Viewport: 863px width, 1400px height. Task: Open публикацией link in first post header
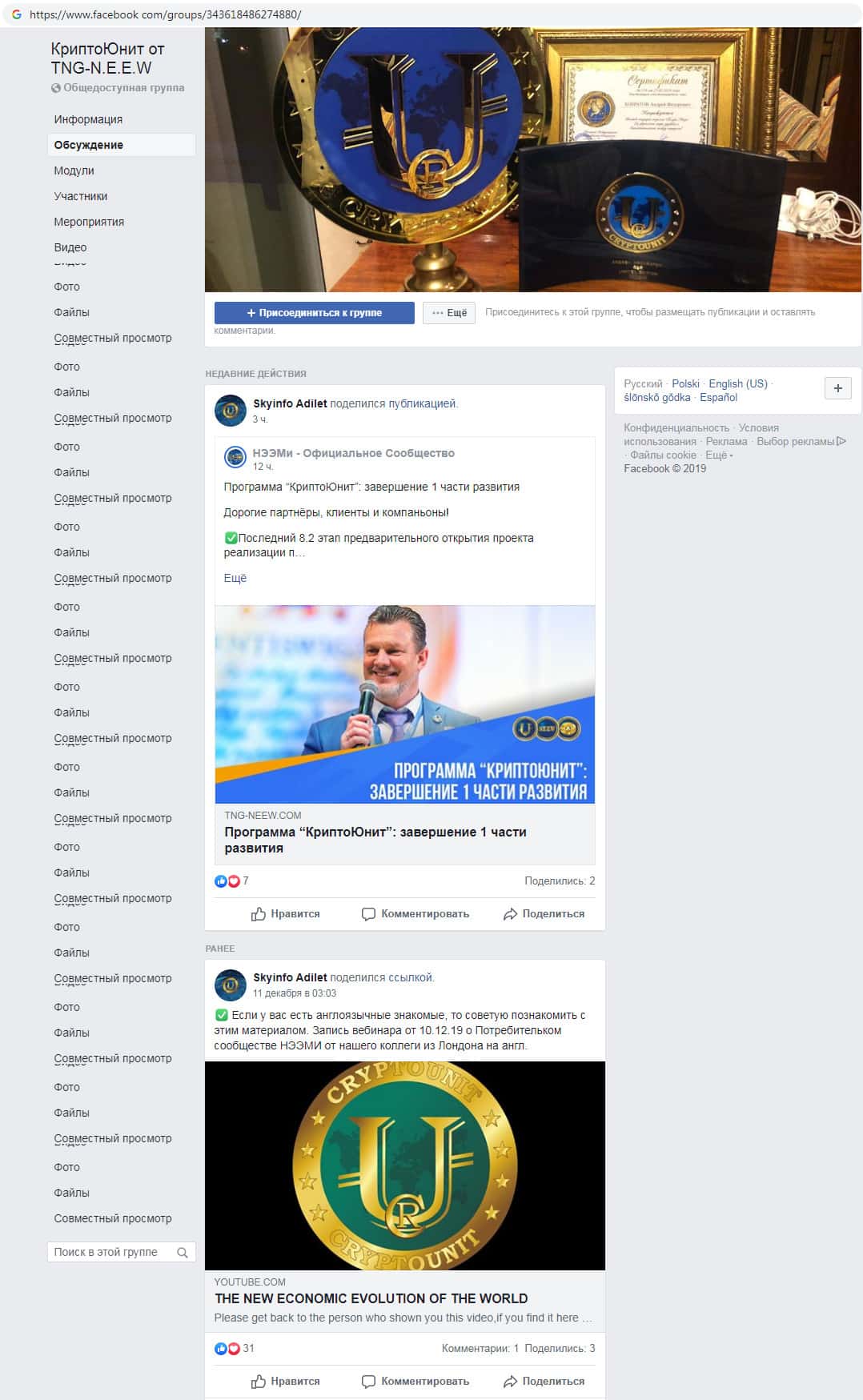(422, 403)
